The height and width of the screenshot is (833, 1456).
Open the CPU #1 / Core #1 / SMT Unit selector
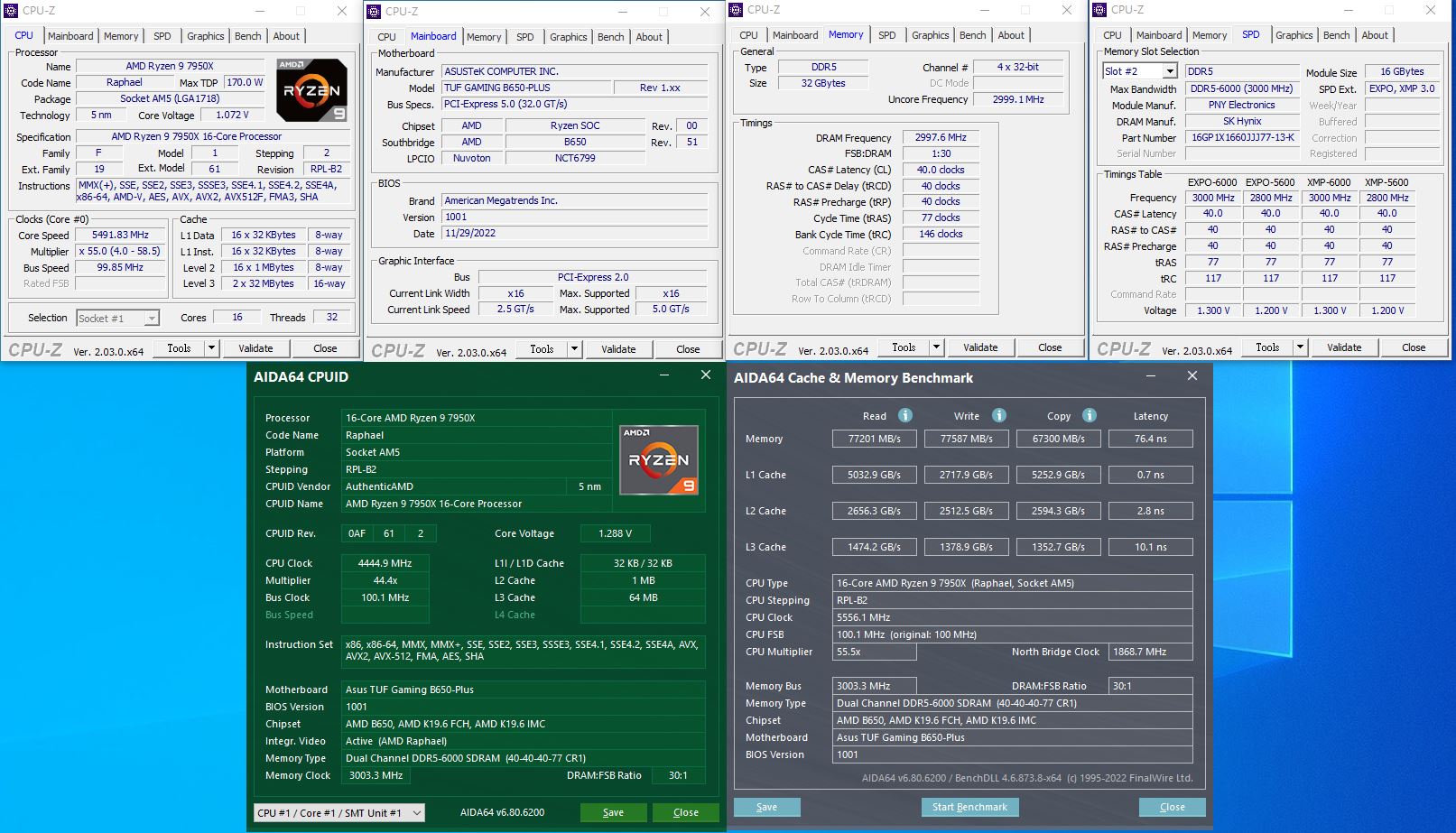[339, 812]
